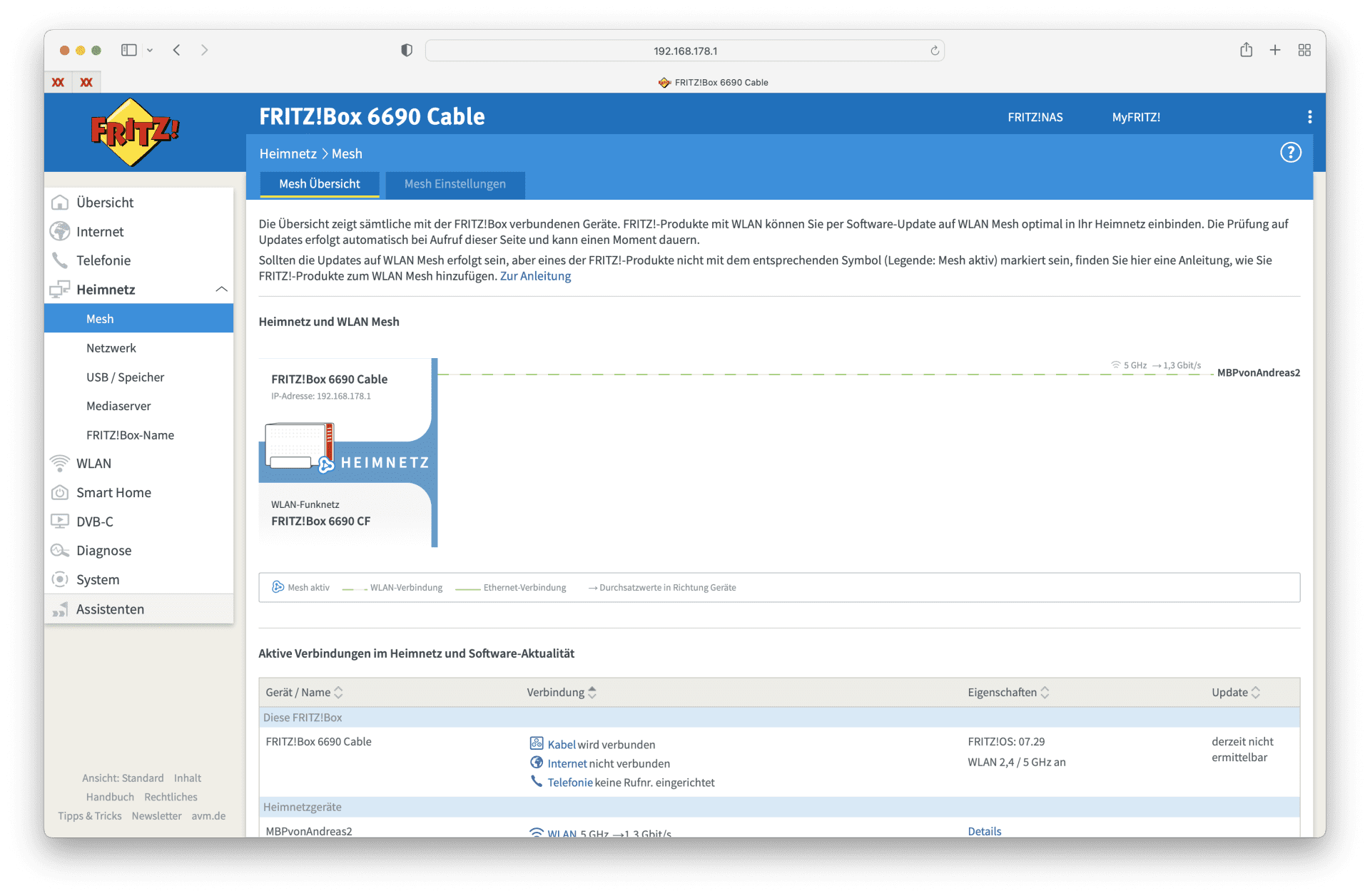Open the second pinned XX tab
This screenshot has width=1370, height=896.
coord(86,82)
